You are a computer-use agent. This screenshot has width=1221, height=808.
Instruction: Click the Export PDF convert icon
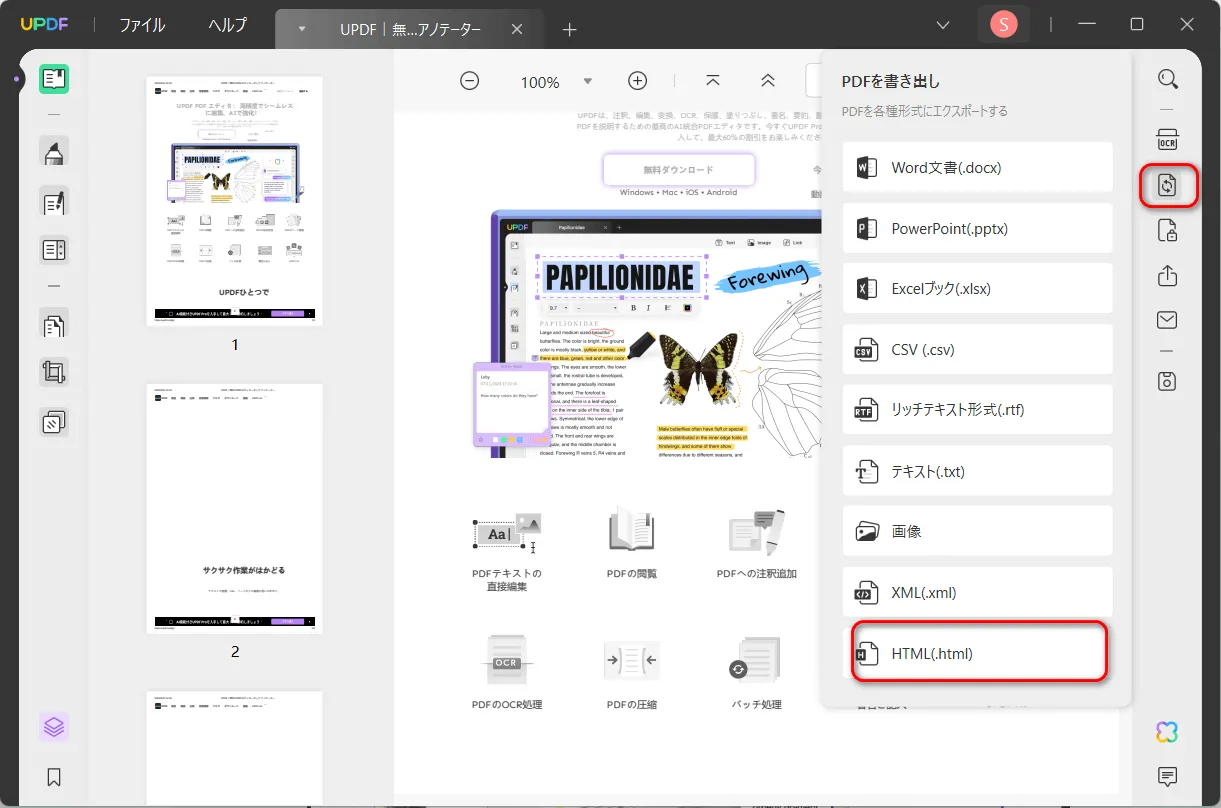pos(1167,186)
